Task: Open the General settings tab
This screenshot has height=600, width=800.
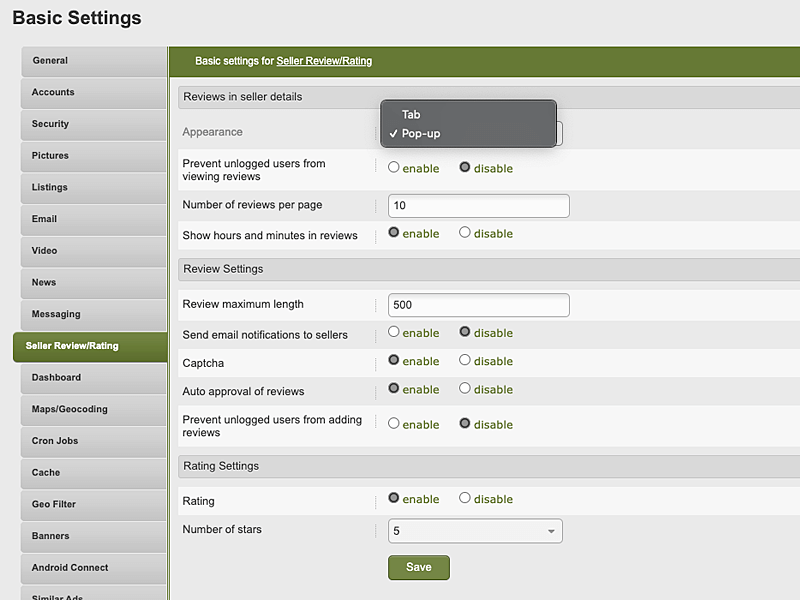Action: click(x=94, y=61)
